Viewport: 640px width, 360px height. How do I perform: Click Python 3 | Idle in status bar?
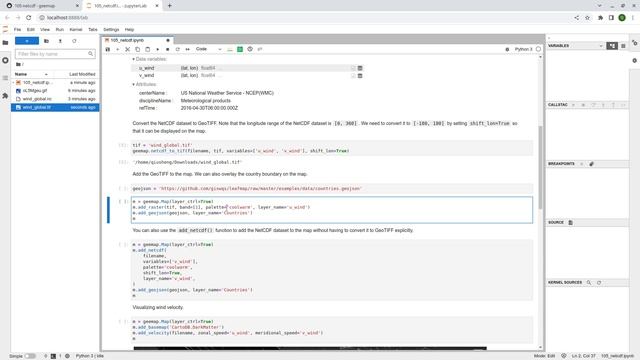[x=90, y=356]
